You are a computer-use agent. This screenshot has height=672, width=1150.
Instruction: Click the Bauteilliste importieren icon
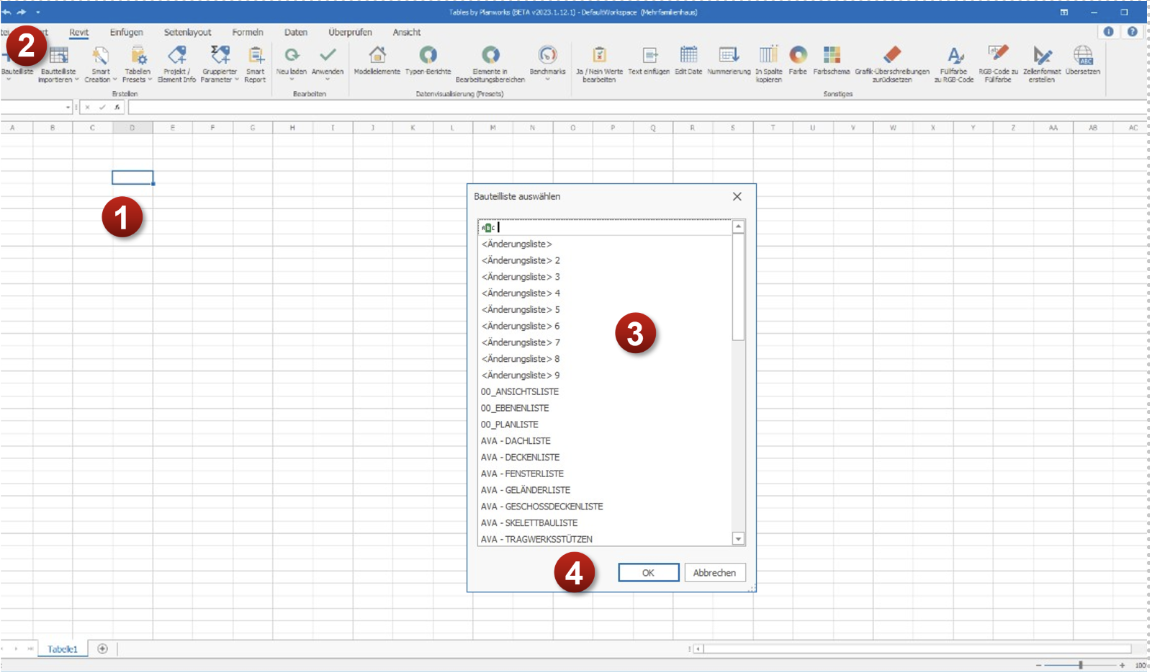58,56
